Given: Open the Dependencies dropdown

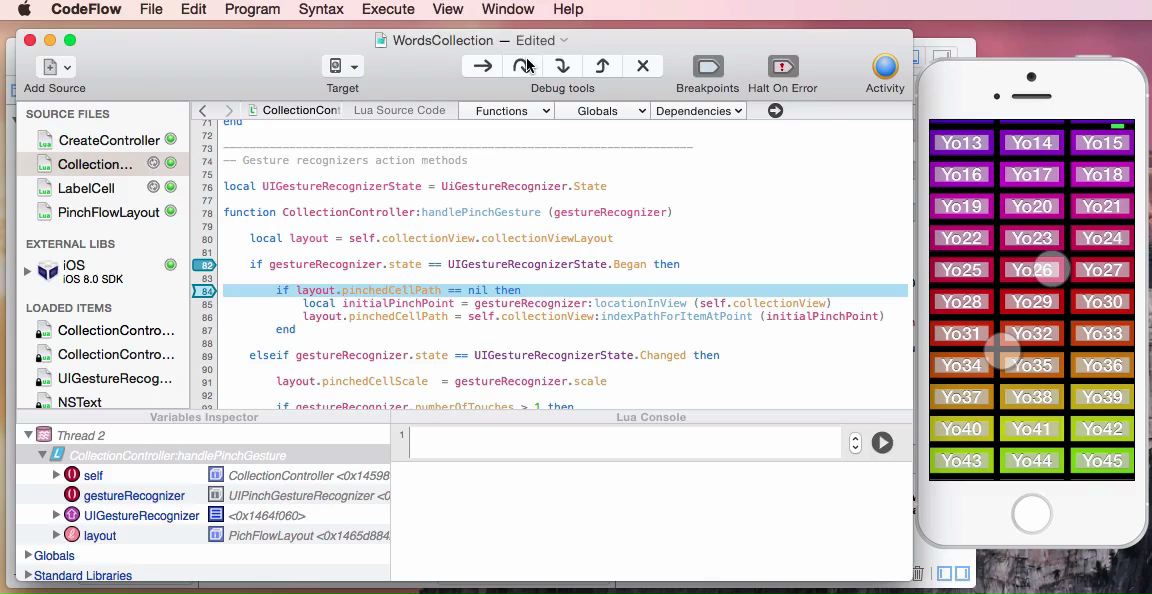Looking at the screenshot, I should click(x=698, y=111).
